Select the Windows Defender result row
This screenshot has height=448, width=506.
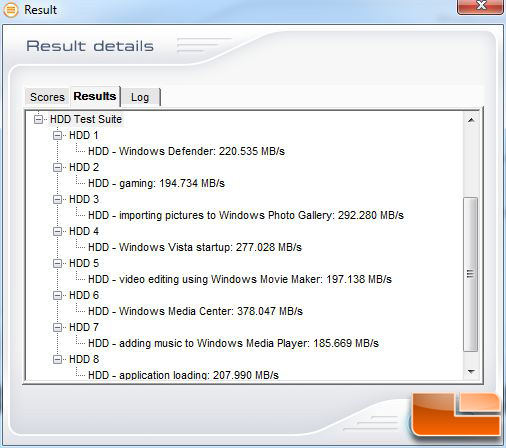pyautogui.click(x=186, y=151)
